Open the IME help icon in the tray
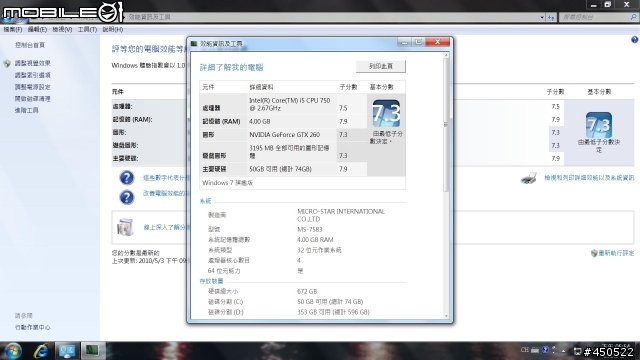Image resolution: width=640 pixels, height=360 pixels. [x=545, y=350]
